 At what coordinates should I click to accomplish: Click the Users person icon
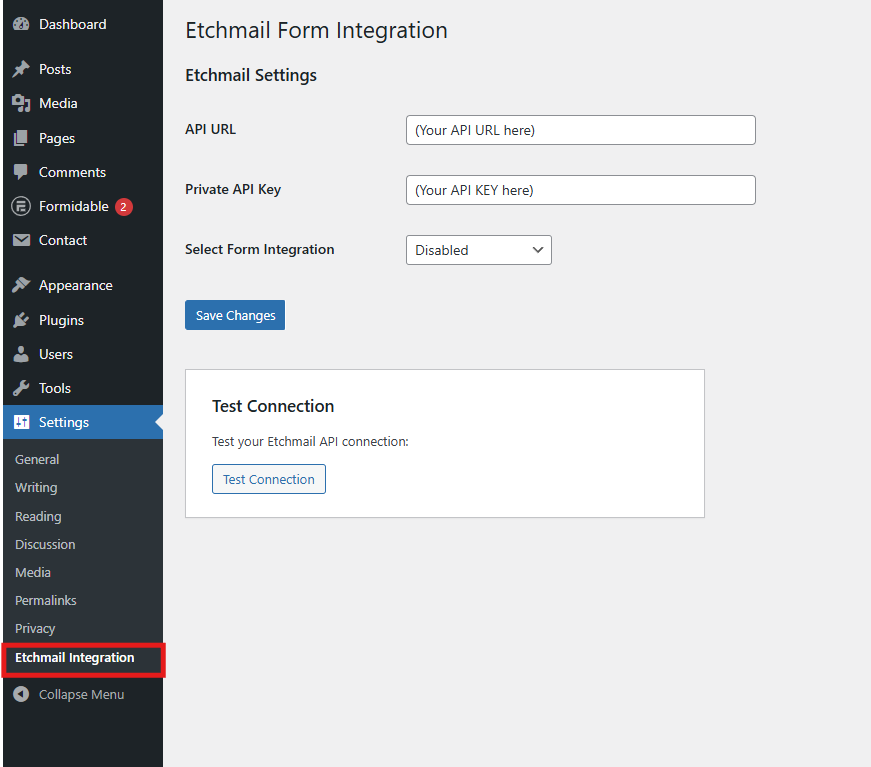21,354
